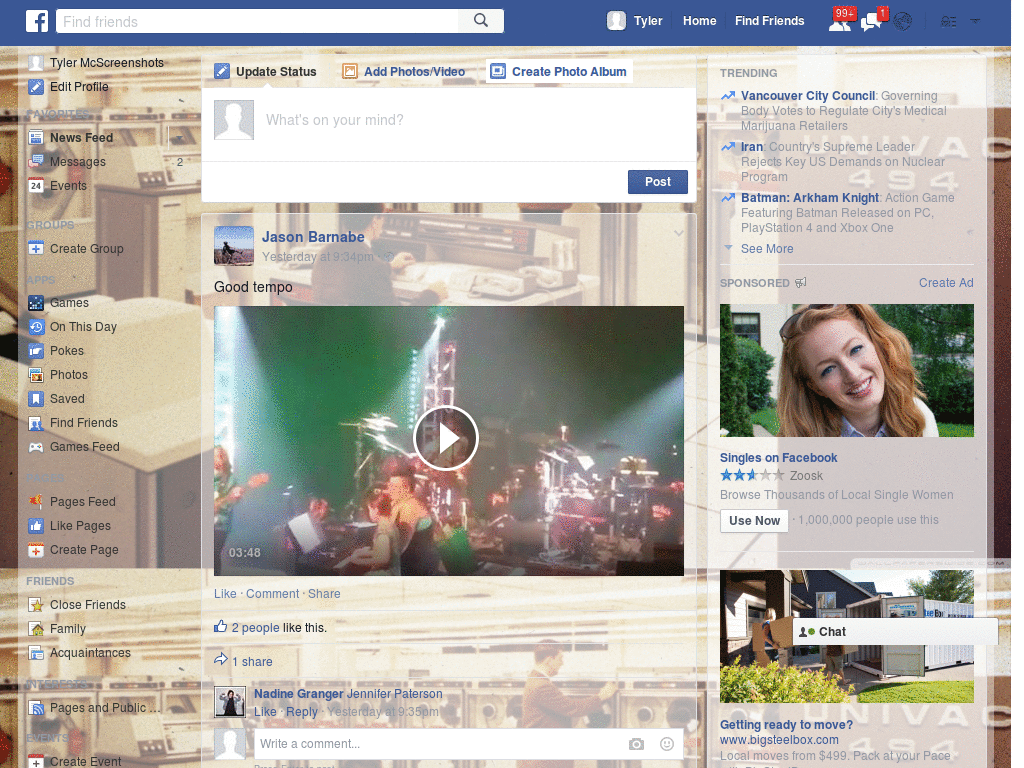Attach a photo via comment camera icon
The image size is (1024, 768).
[x=636, y=744]
